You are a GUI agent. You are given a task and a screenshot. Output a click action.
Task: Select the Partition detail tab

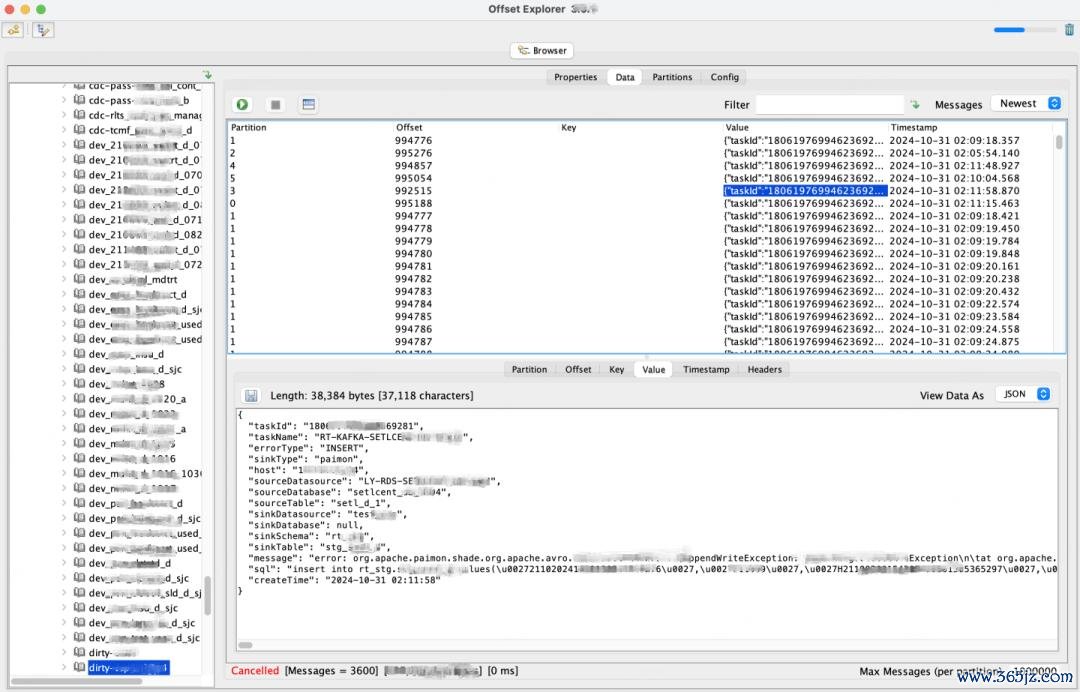click(529, 370)
